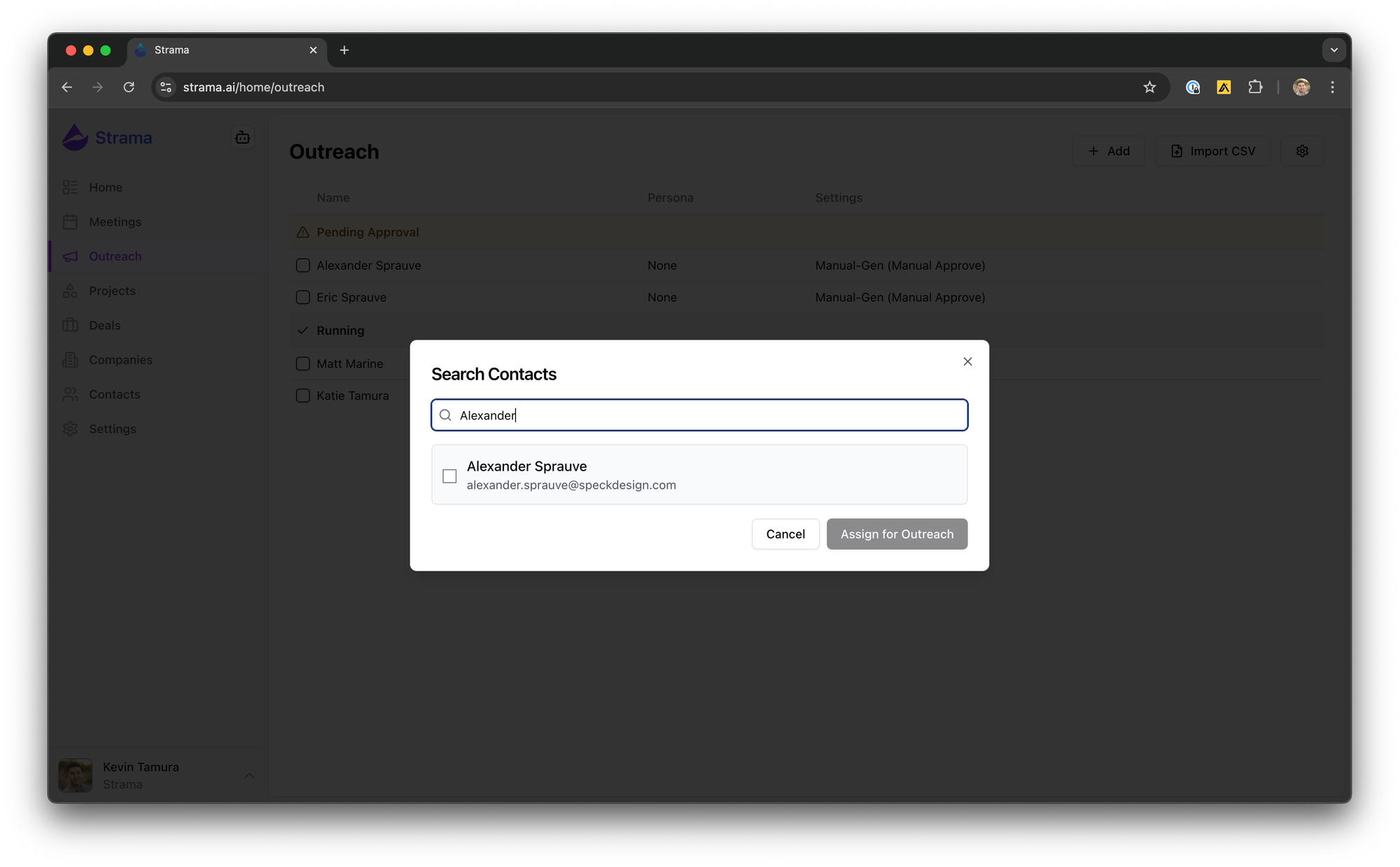Select the Matt Marine checkbox
The width and height of the screenshot is (1400, 867).
pos(302,363)
